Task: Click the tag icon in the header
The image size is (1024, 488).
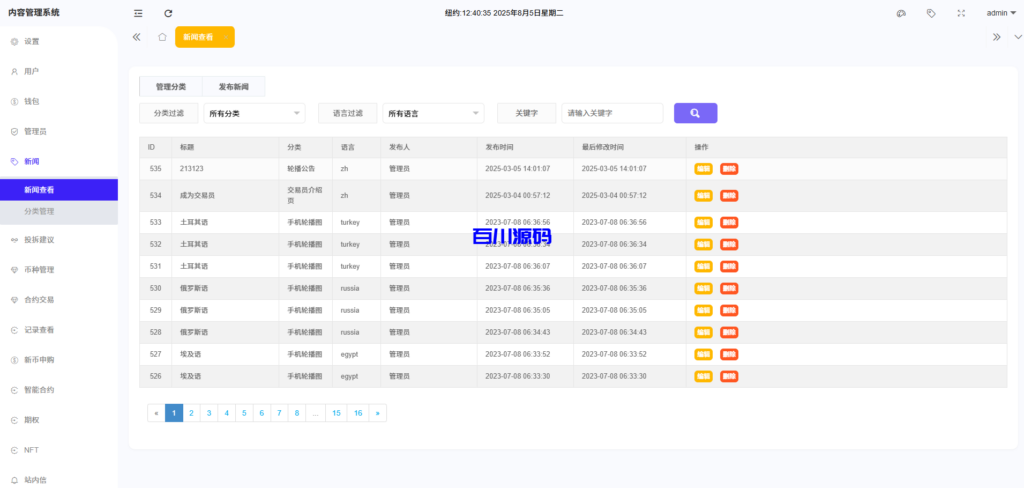Action: pos(931,13)
